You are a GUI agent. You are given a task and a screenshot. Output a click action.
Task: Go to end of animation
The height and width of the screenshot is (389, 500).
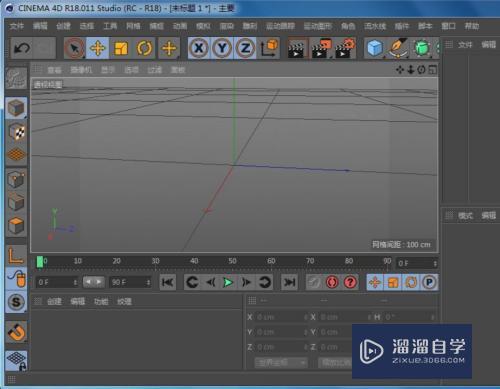pos(289,282)
